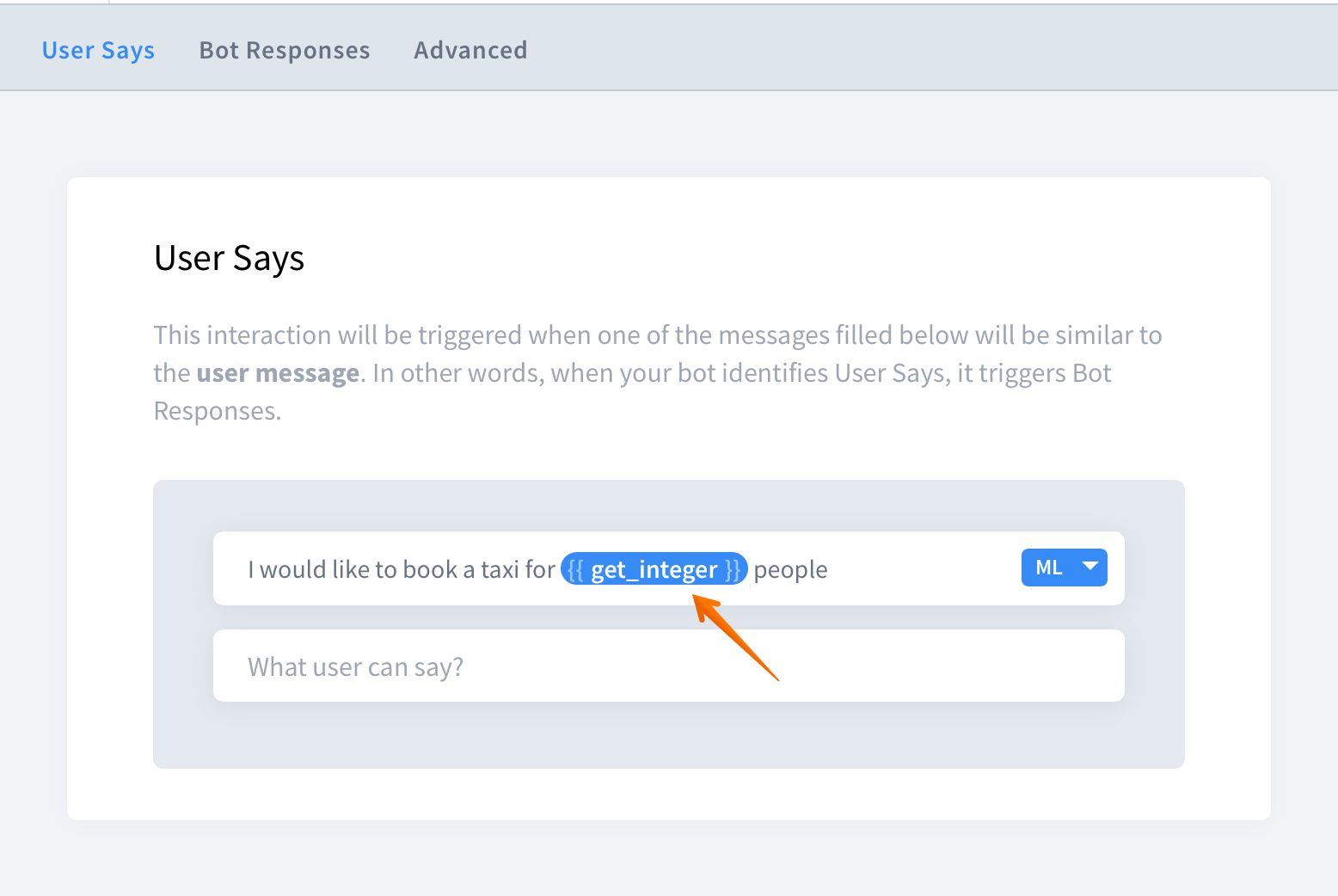Image resolution: width=1338 pixels, height=896 pixels.
Task: Click the word 'Responses.' ending the description
Action: point(218,411)
